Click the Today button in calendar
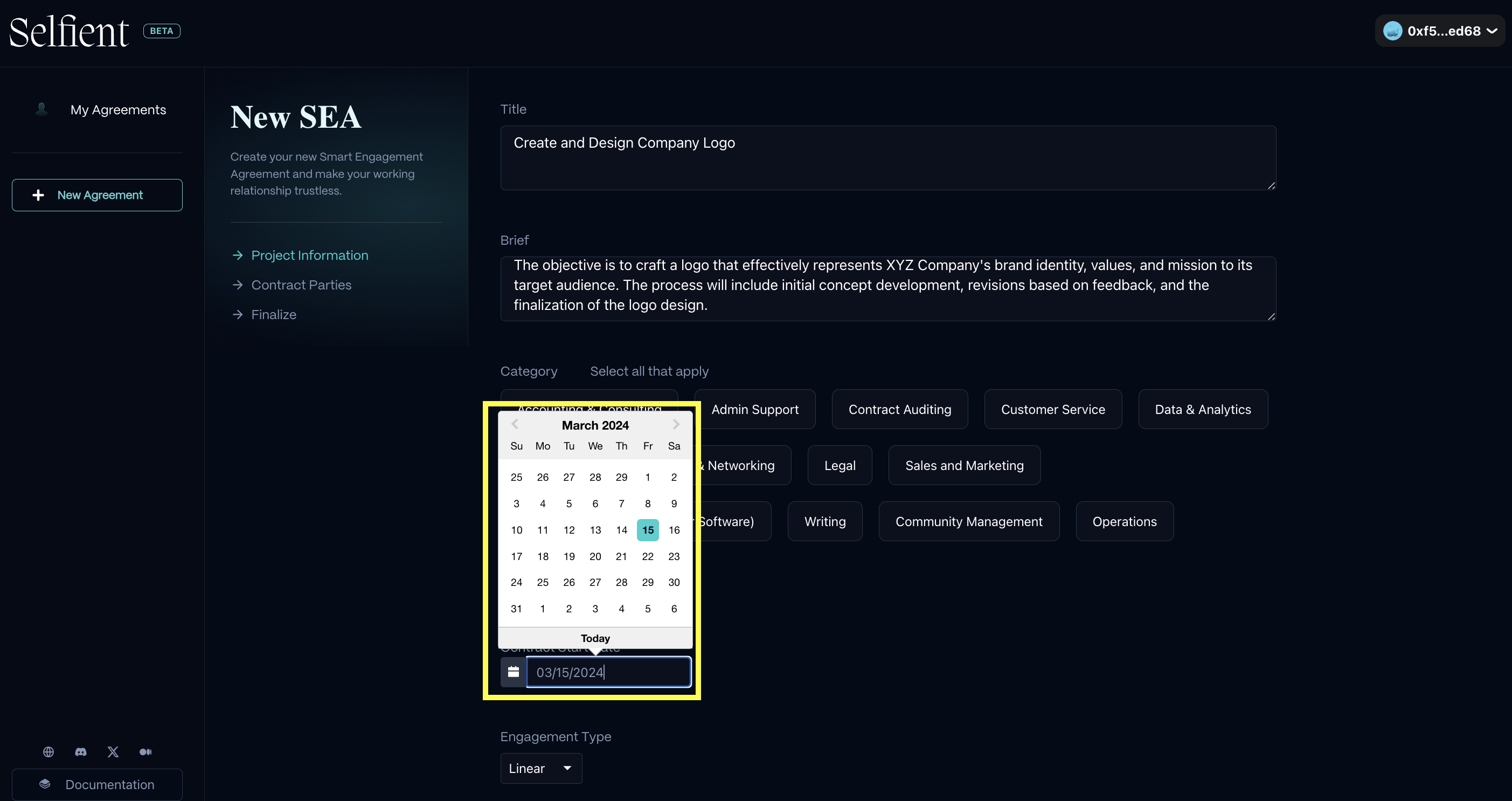The width and height of the screenshot is (1512, 801). 595,638
